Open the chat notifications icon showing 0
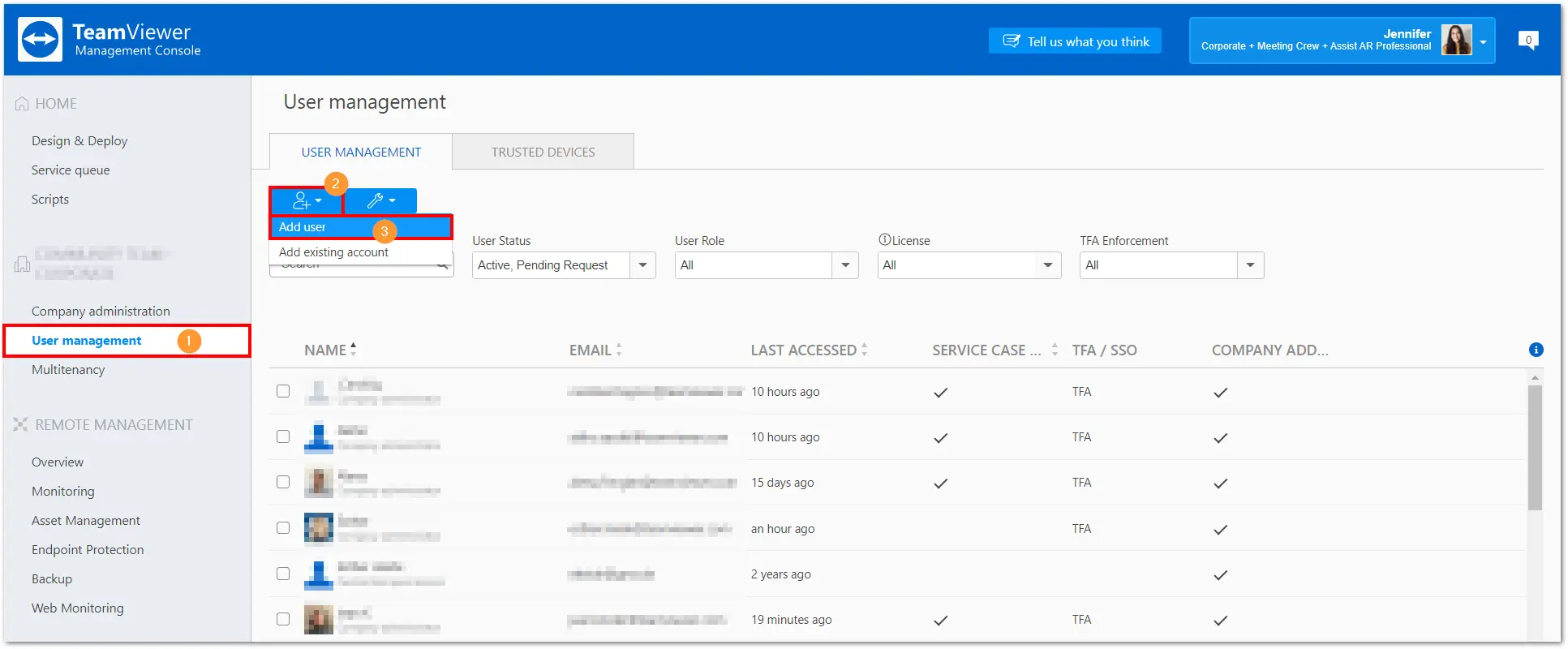 click(x=1528, y=41)
